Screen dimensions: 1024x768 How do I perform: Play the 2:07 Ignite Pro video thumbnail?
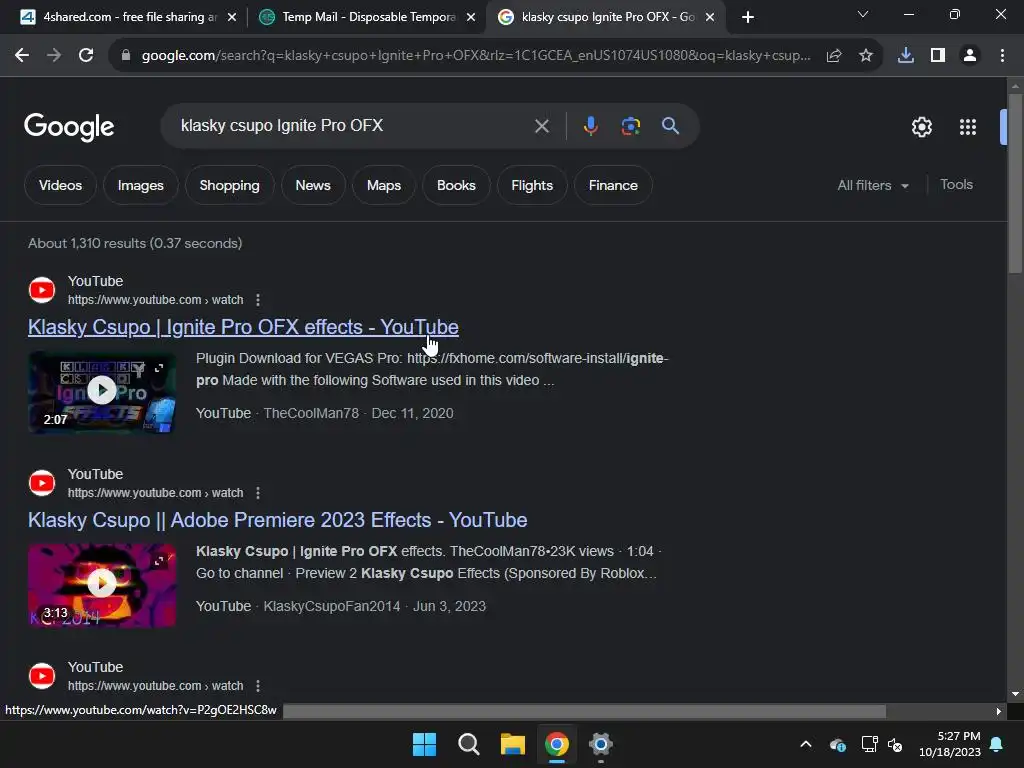(x=102, y=391)
